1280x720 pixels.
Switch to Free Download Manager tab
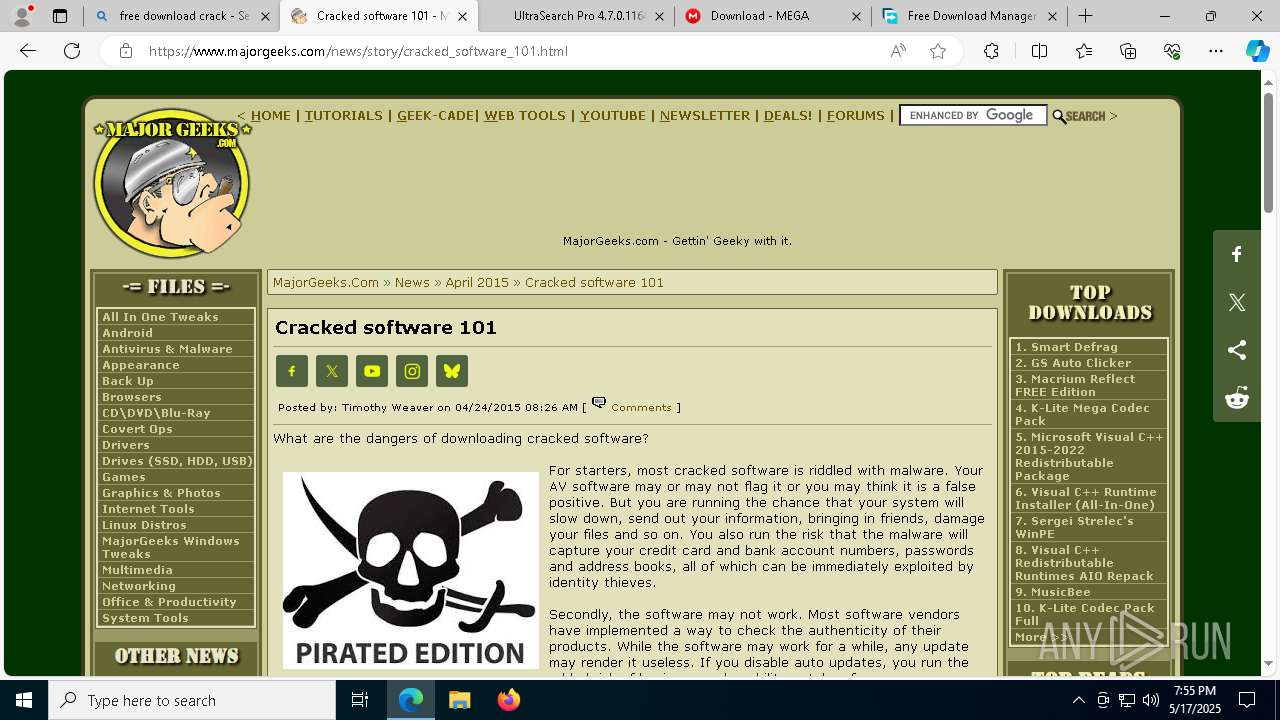pyautogui.click(x=970, y=16)
